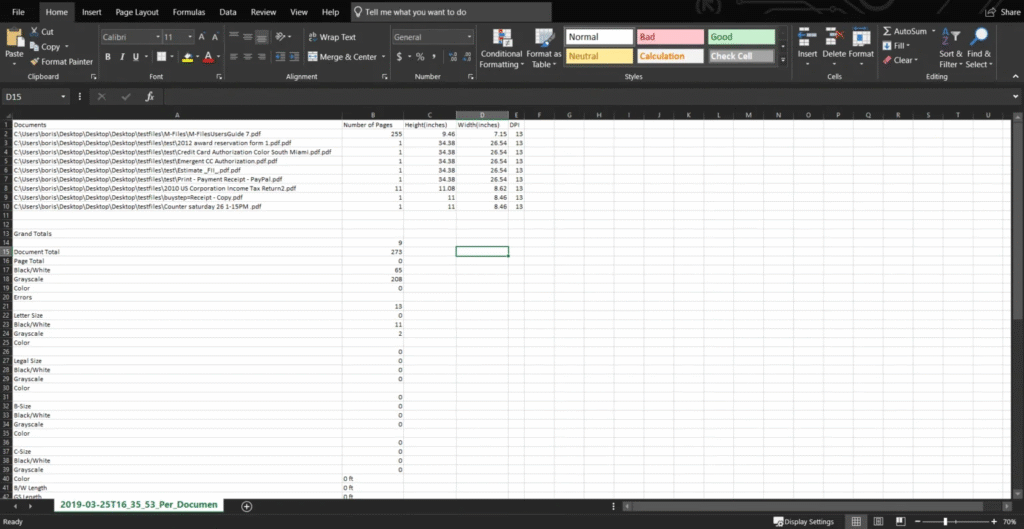1024x529 pixels.
Task: Add a new sheet with plus button
Action: point(247,506)
